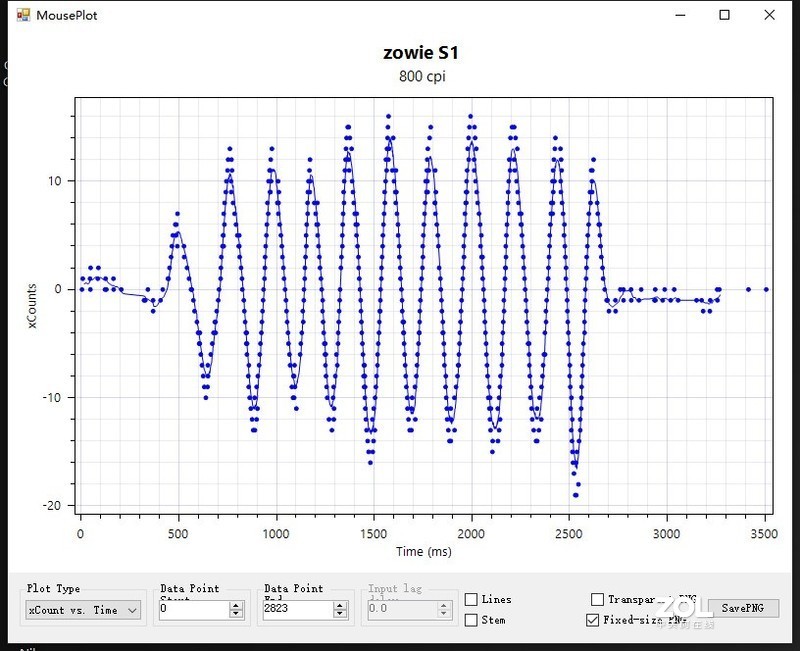Click the 2000 tick label on time axis
Screen dimensions: 800x651
point(470,534)
